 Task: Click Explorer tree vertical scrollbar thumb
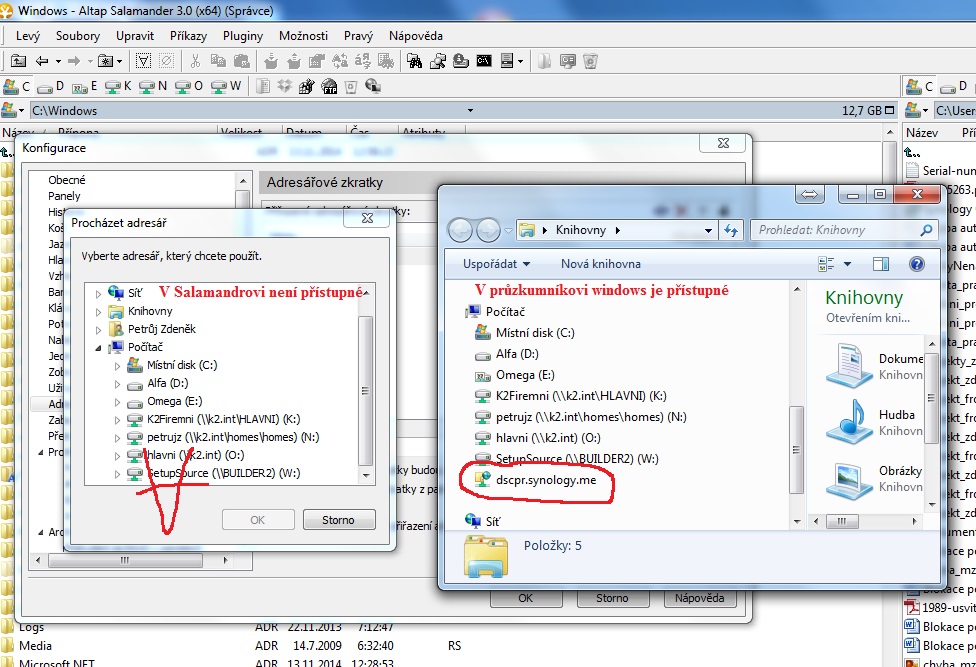[x=797, y=449]
